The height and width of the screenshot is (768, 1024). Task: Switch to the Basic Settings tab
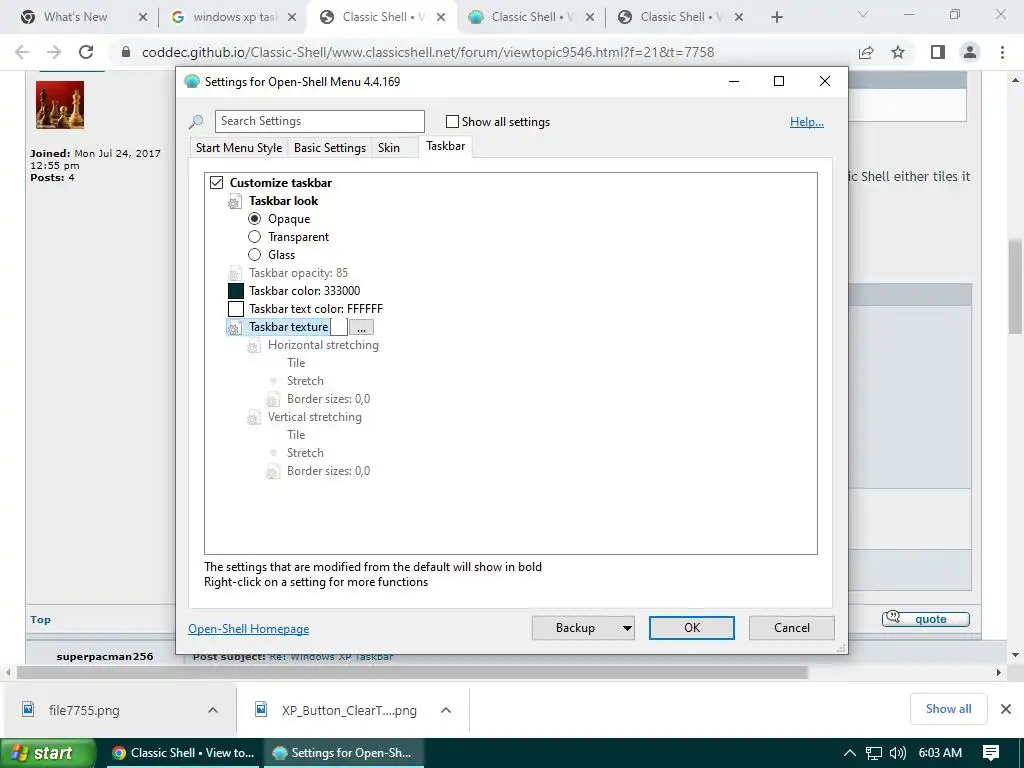[330, 148]
